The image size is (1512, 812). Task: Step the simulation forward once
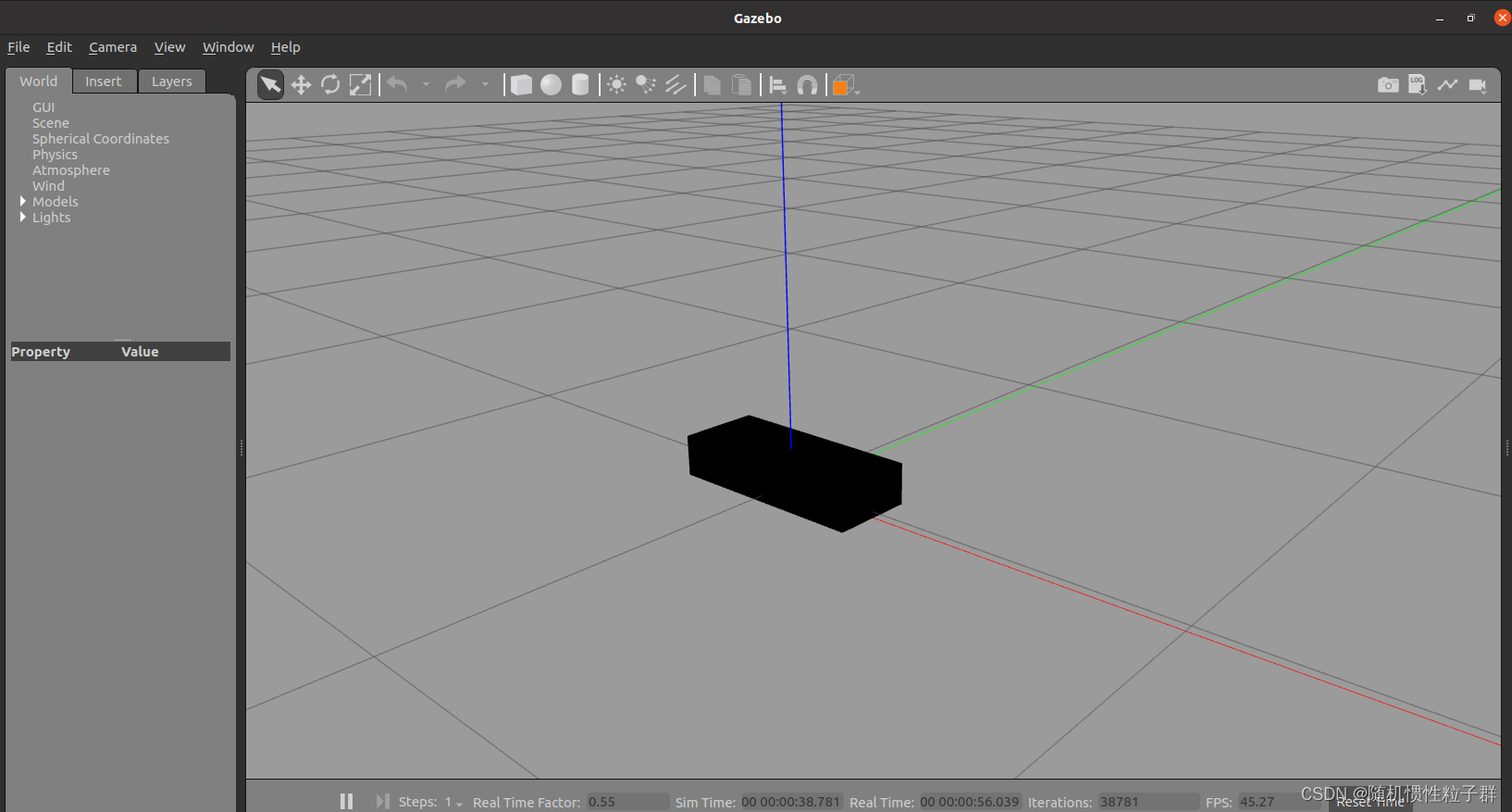[382, 801]
